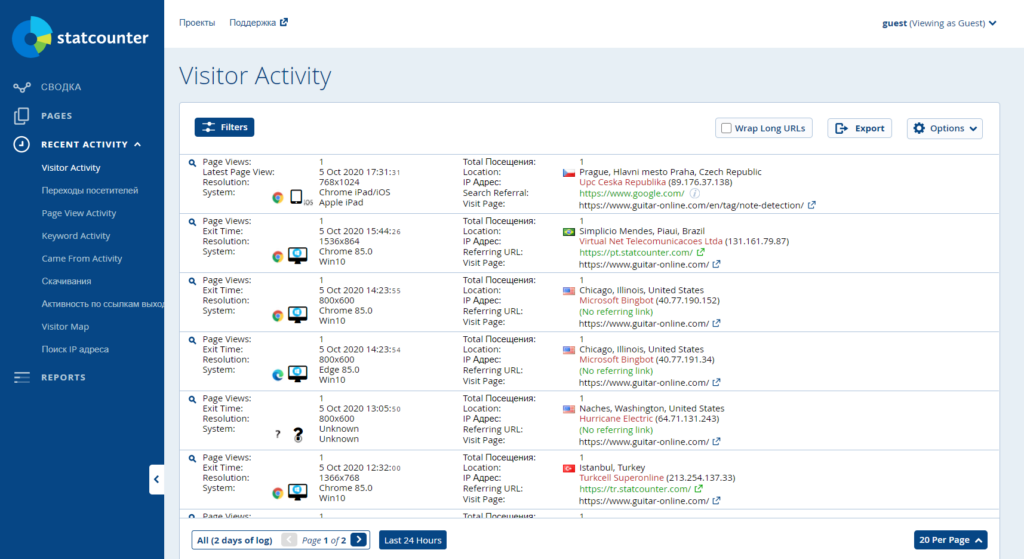
Task: Select Visitor Activity in the sidebar
Action: tap(71, 168)
